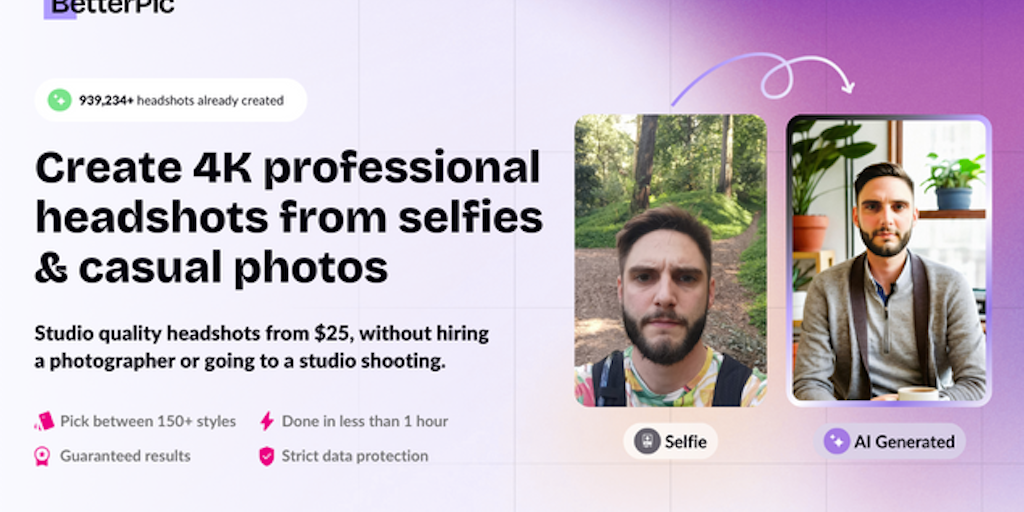Click the 939,234+ headshots already created badge
This screenshot has height=512, width=1024.
pos(171,100)
